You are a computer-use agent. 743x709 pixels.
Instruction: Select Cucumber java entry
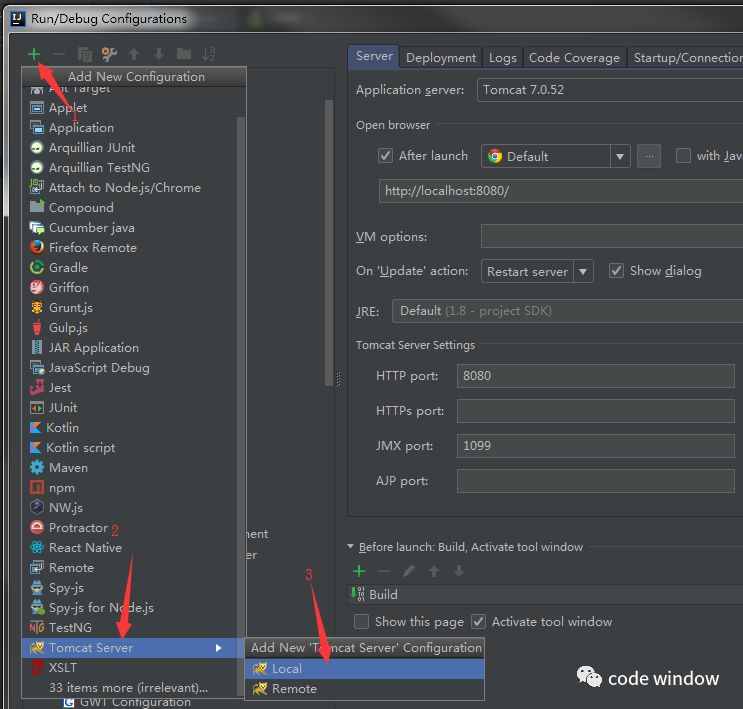[x=129, y=228]
